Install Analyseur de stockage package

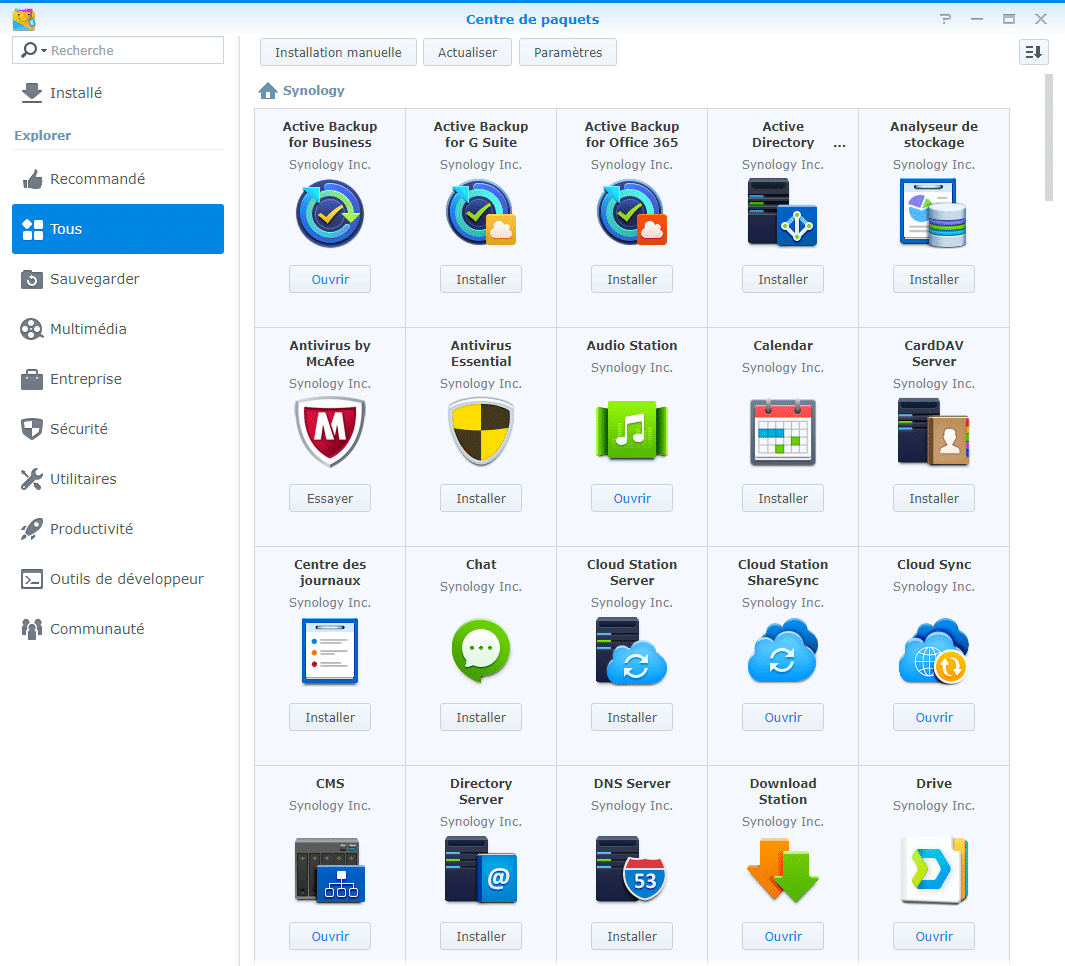[x=934, y=279]
